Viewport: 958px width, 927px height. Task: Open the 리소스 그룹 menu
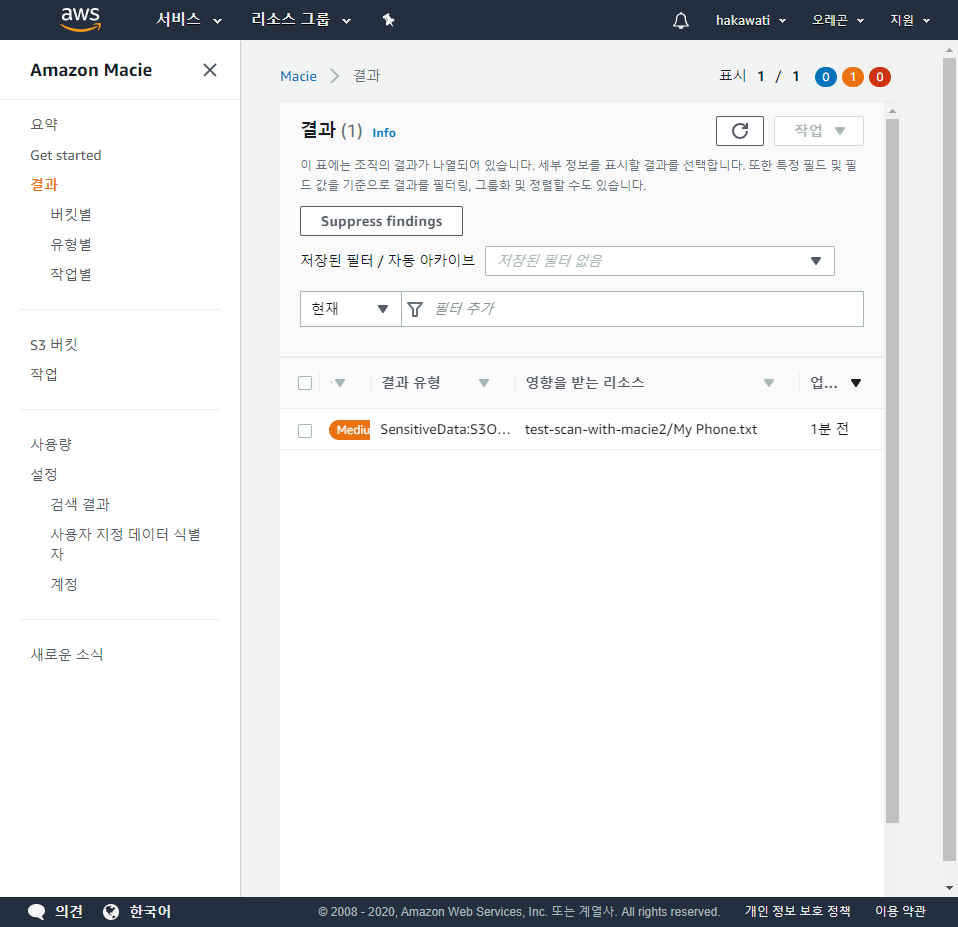pos(301,20)
